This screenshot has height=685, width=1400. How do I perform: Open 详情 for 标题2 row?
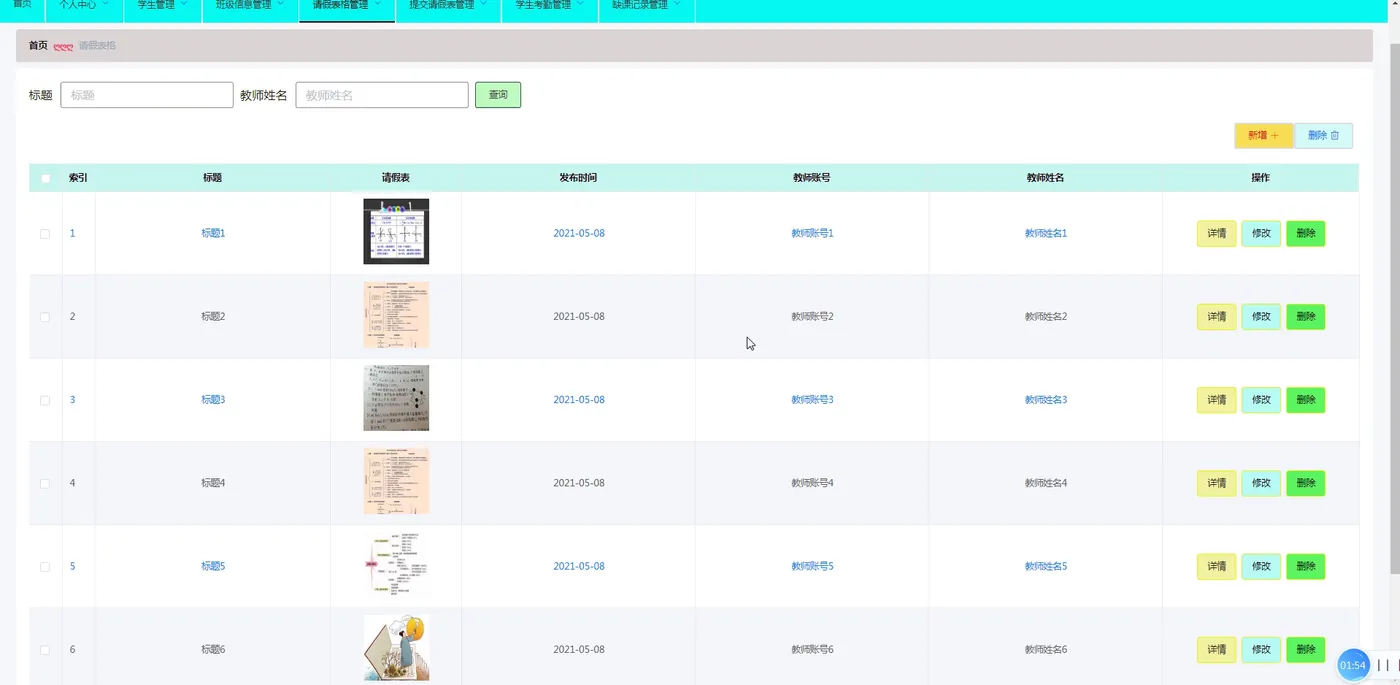pyautogui.click(x=1217, y=317)
